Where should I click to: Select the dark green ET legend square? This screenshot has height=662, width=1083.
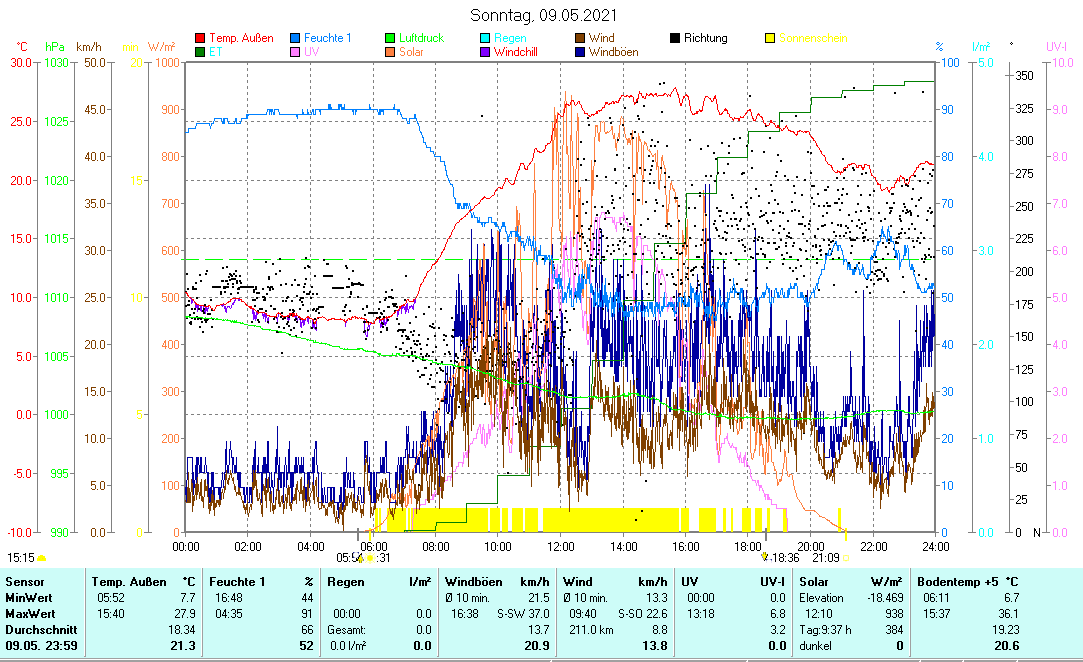(200, 52)
